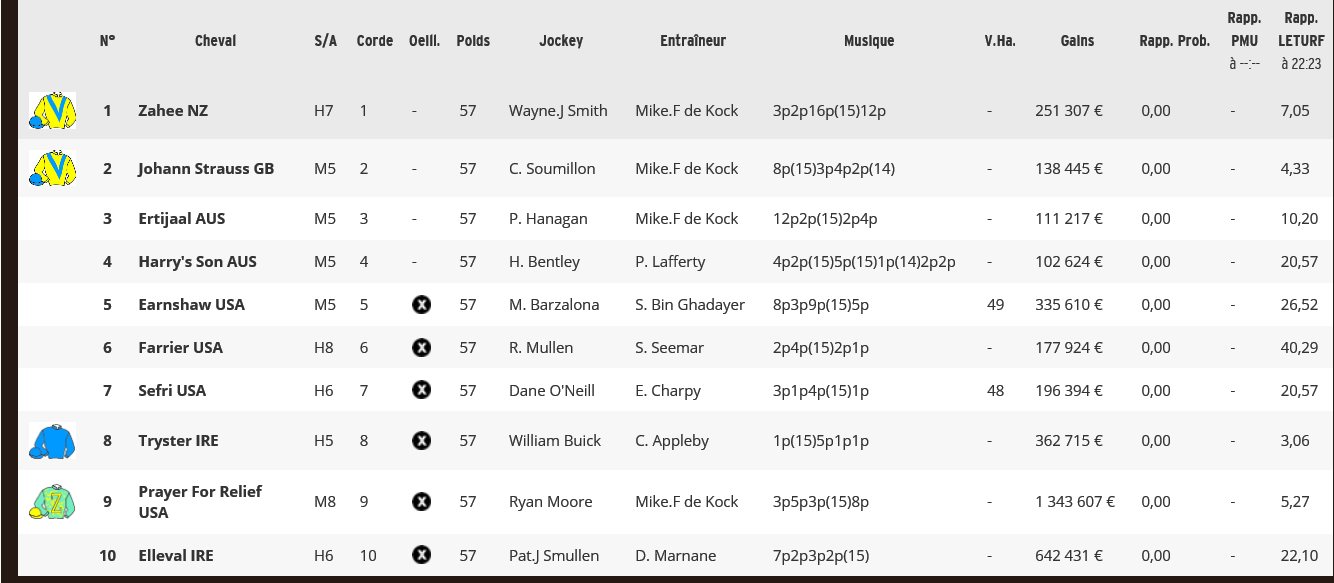This screenshot has width=1334, height=583.
Task: Click Johann Strauss GB jockey silk icon
Action: [53, 168]
